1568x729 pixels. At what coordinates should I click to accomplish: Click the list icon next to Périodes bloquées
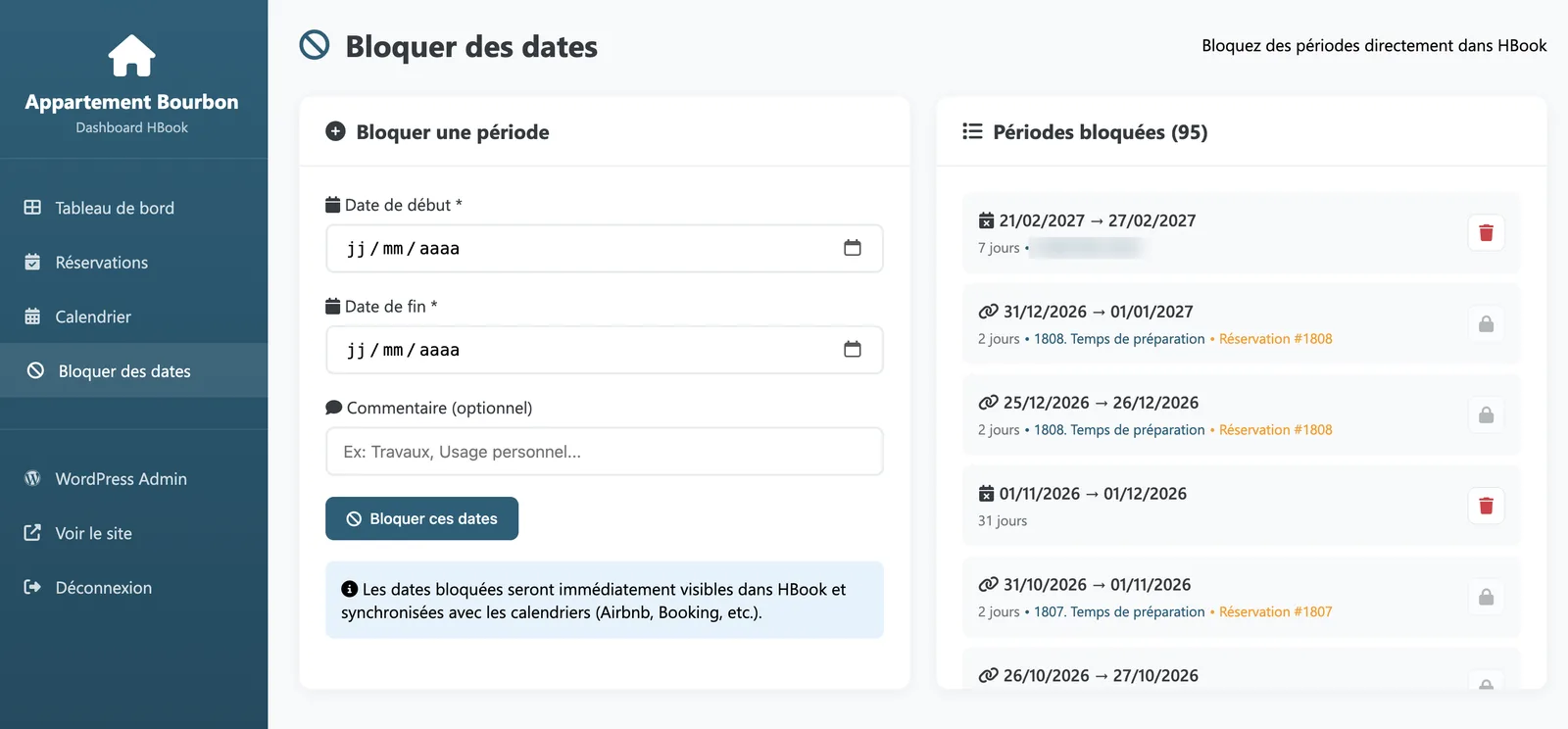click(972, 131)
